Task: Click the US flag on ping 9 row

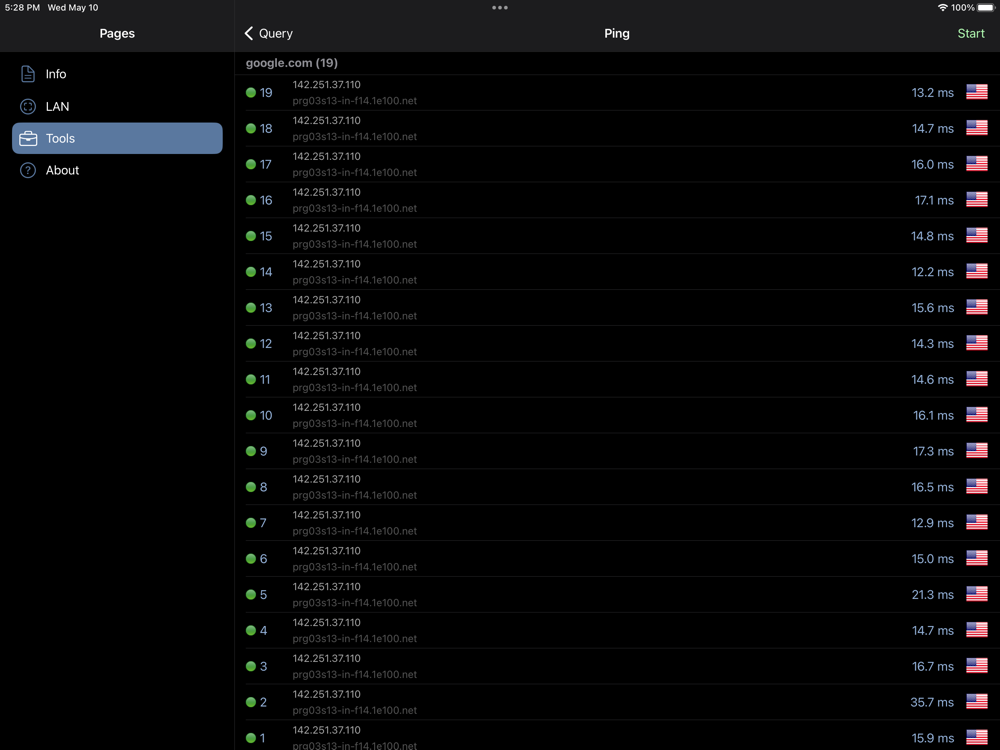Action: click(976, 451)
